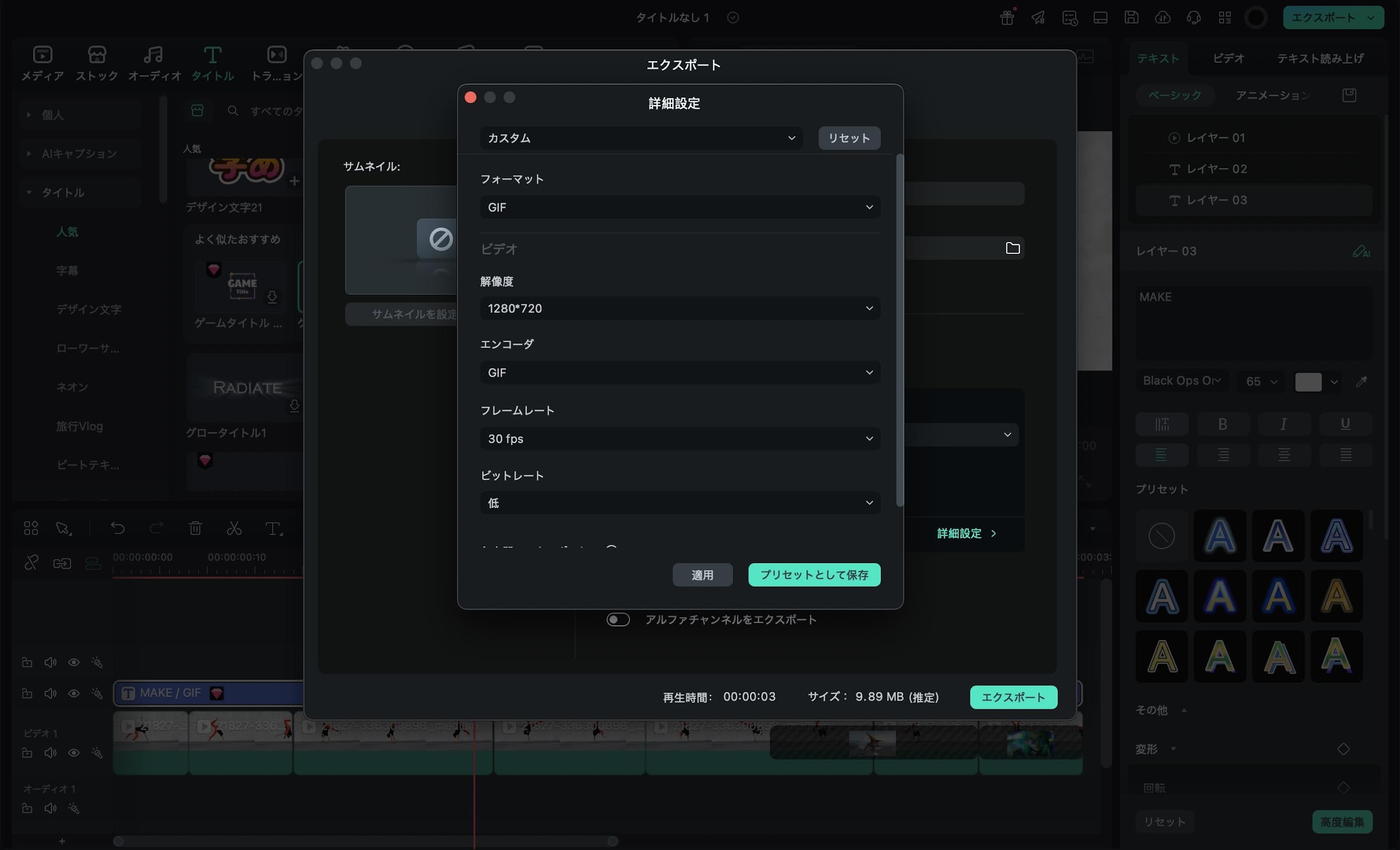Click the unlink chain icon above timeline tracks
The width and height of the screenshot is (1400, 850).
(31, 563)
